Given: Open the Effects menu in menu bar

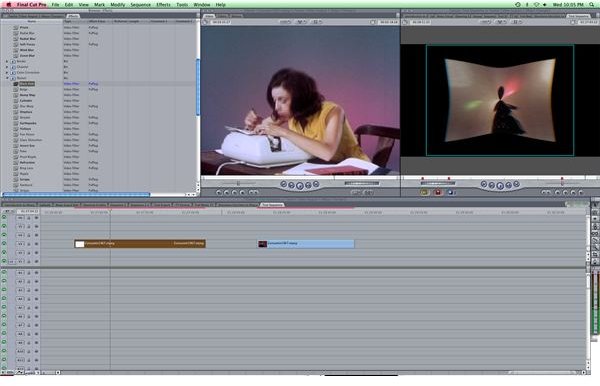Looking at the screenshot, I should [163, 5].
